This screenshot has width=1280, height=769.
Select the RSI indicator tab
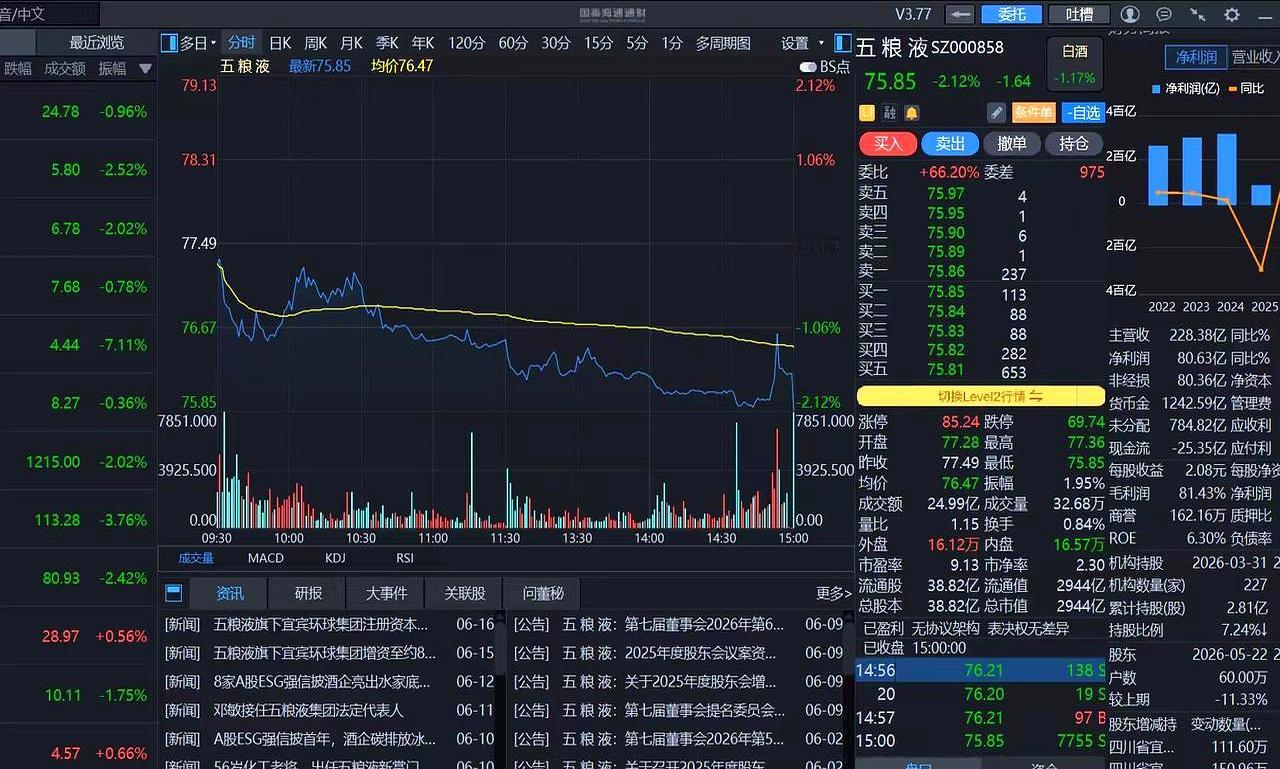point(405,558)
